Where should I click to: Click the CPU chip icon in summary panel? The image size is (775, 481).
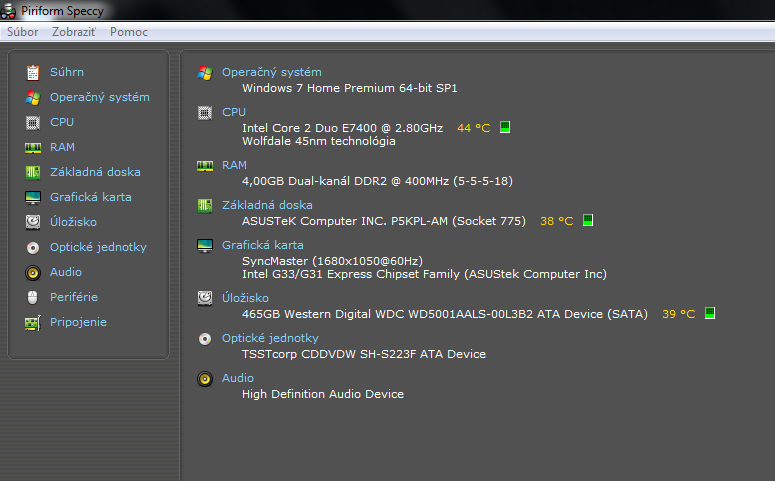tap(205, 113)
